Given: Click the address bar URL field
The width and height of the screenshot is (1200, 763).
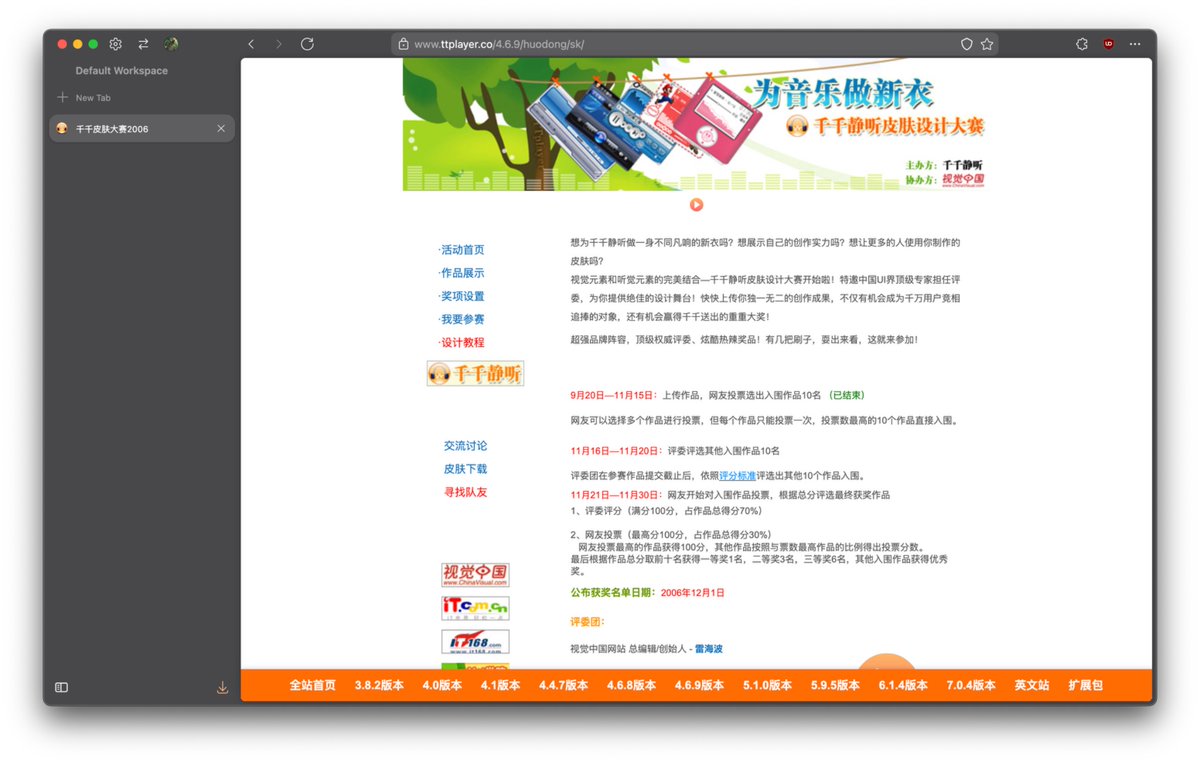Looking at the screenshot, I should point(695,44).
